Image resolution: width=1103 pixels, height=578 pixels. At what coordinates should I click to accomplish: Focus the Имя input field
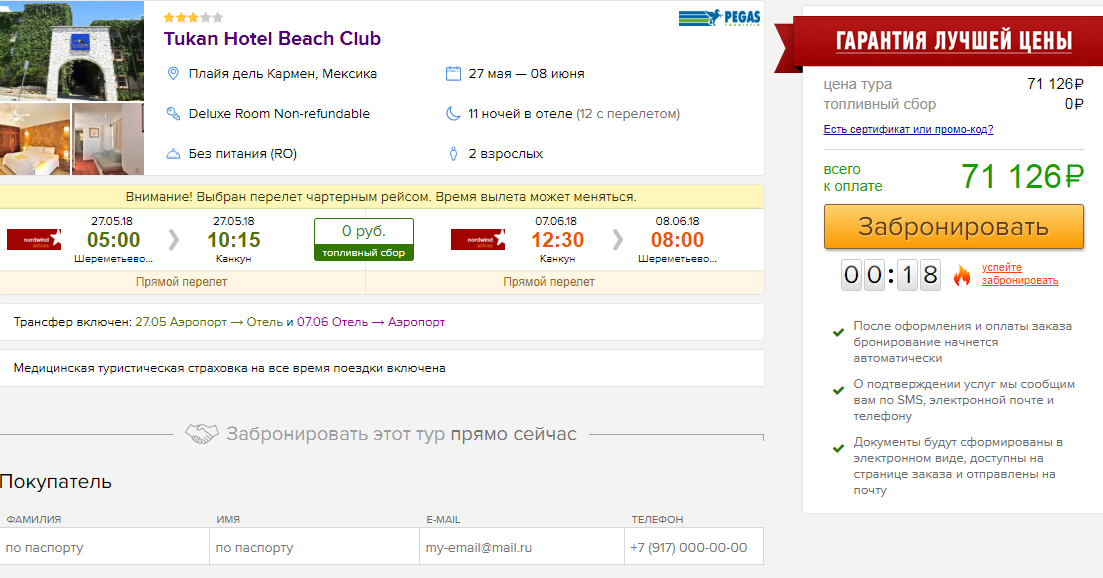(314, 547)
